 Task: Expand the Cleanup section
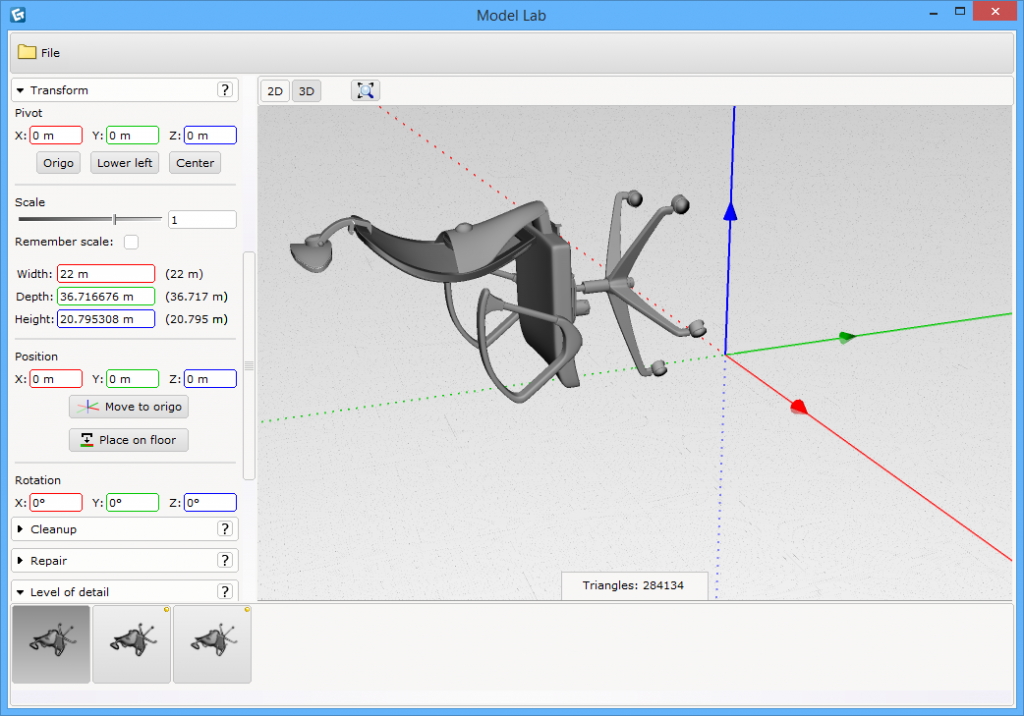click(19, 529)
